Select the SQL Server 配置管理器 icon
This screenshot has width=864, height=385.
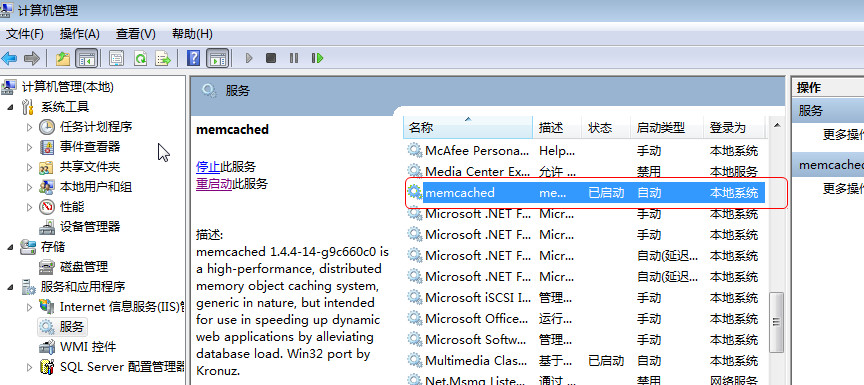[47, 367]
